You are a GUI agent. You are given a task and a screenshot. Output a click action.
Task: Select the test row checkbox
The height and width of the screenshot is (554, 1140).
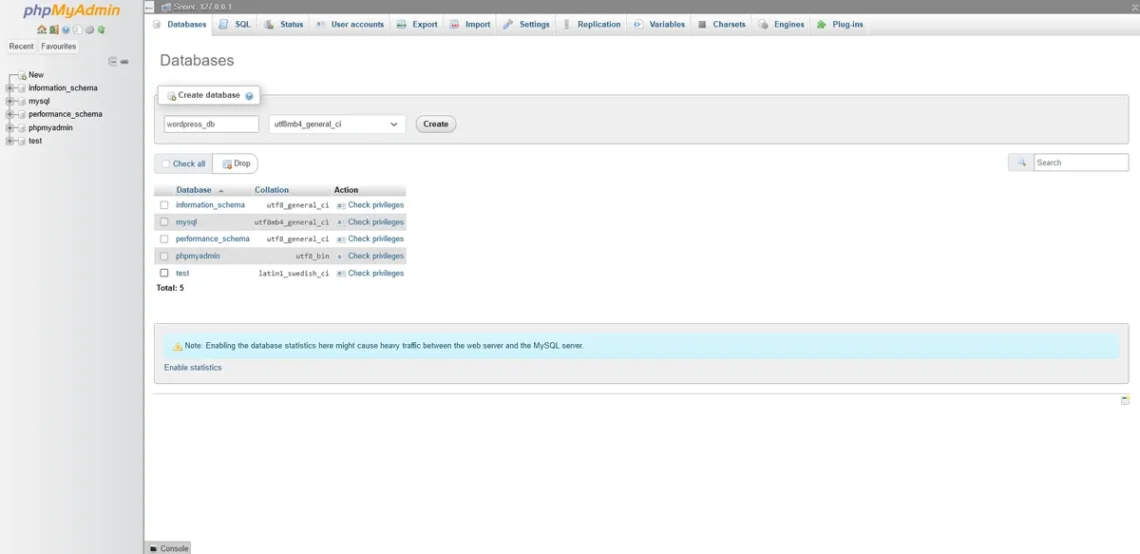[x=164, y=273]
